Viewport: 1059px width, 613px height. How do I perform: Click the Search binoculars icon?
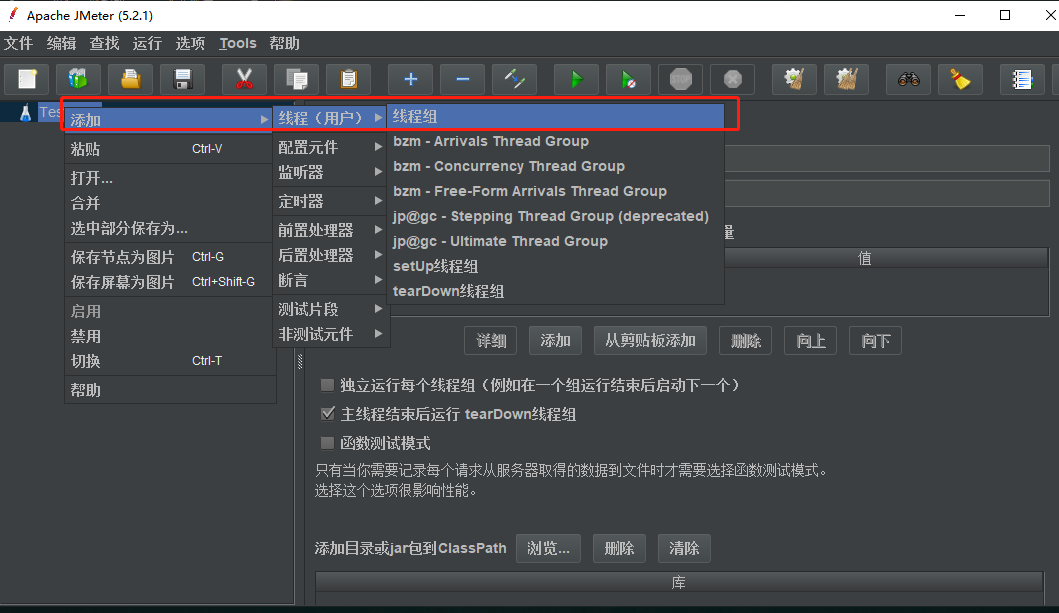pyautogui.click(x=909, y=79)
